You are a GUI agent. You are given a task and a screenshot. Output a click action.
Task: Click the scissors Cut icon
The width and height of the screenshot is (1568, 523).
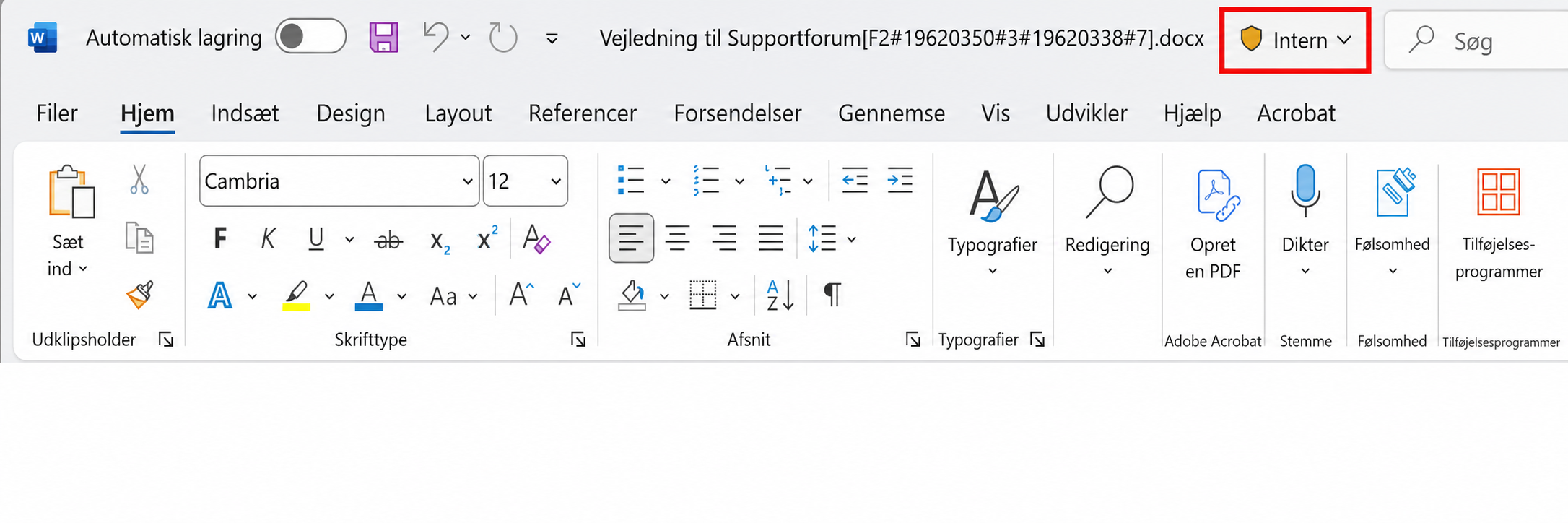[139, 180]
